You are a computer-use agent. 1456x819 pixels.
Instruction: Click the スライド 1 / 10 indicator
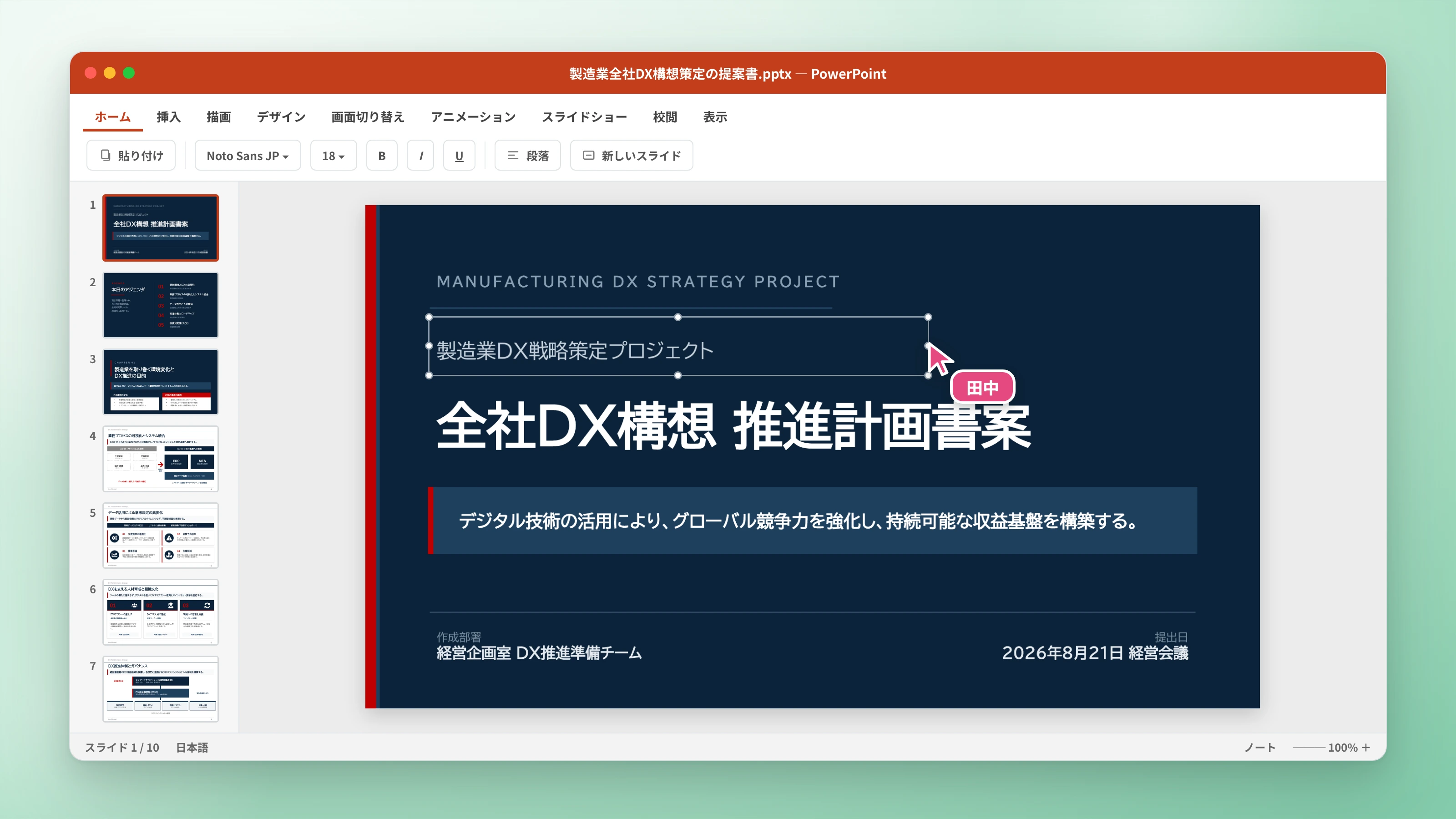122,747
